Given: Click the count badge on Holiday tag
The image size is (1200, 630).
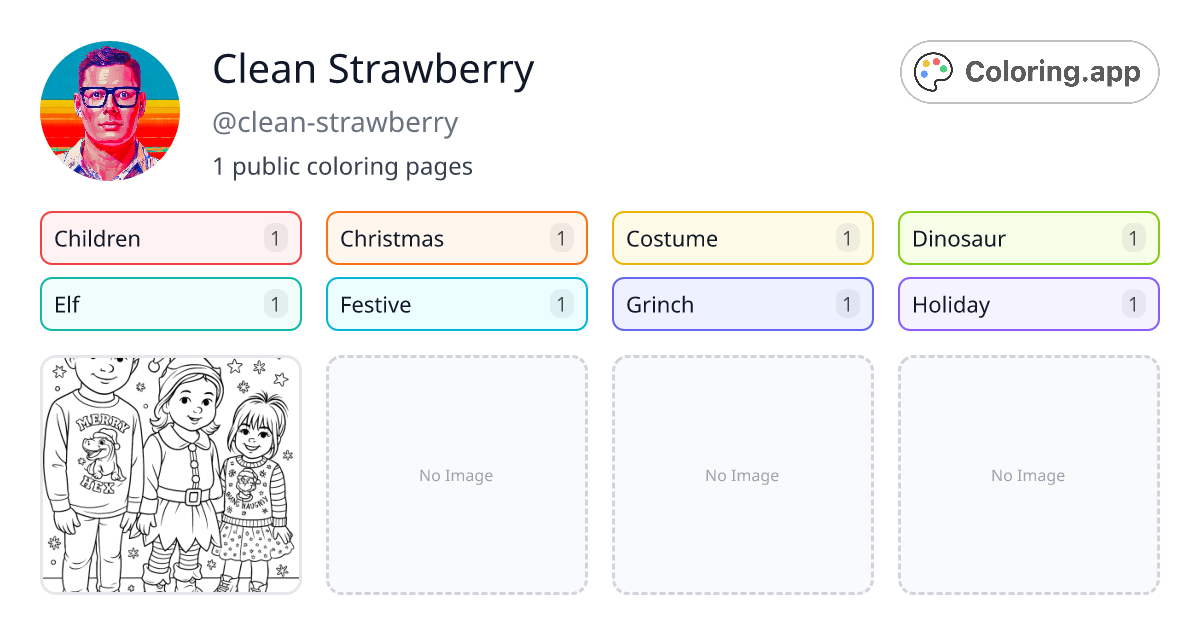Looking at the screenshot, I should [x=1133, y=304].
